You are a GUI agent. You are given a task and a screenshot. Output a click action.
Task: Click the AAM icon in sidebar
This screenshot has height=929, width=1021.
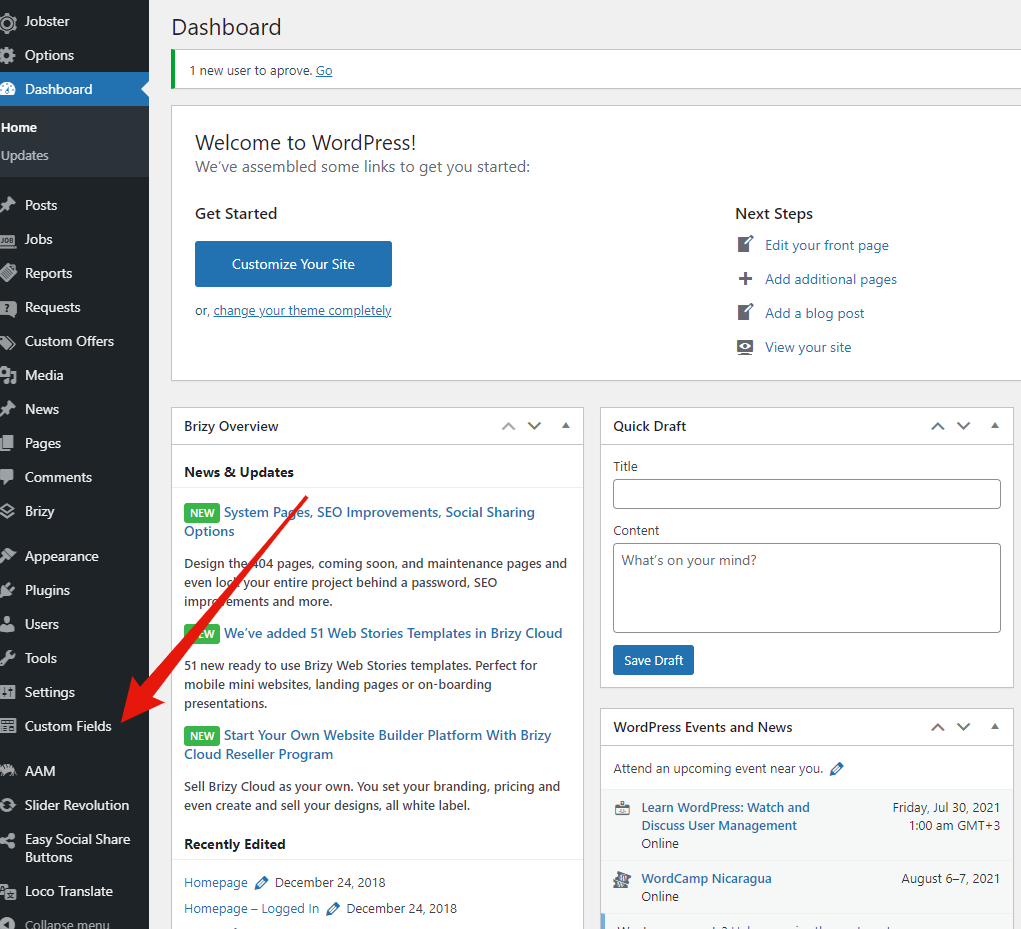pos(7,771)
